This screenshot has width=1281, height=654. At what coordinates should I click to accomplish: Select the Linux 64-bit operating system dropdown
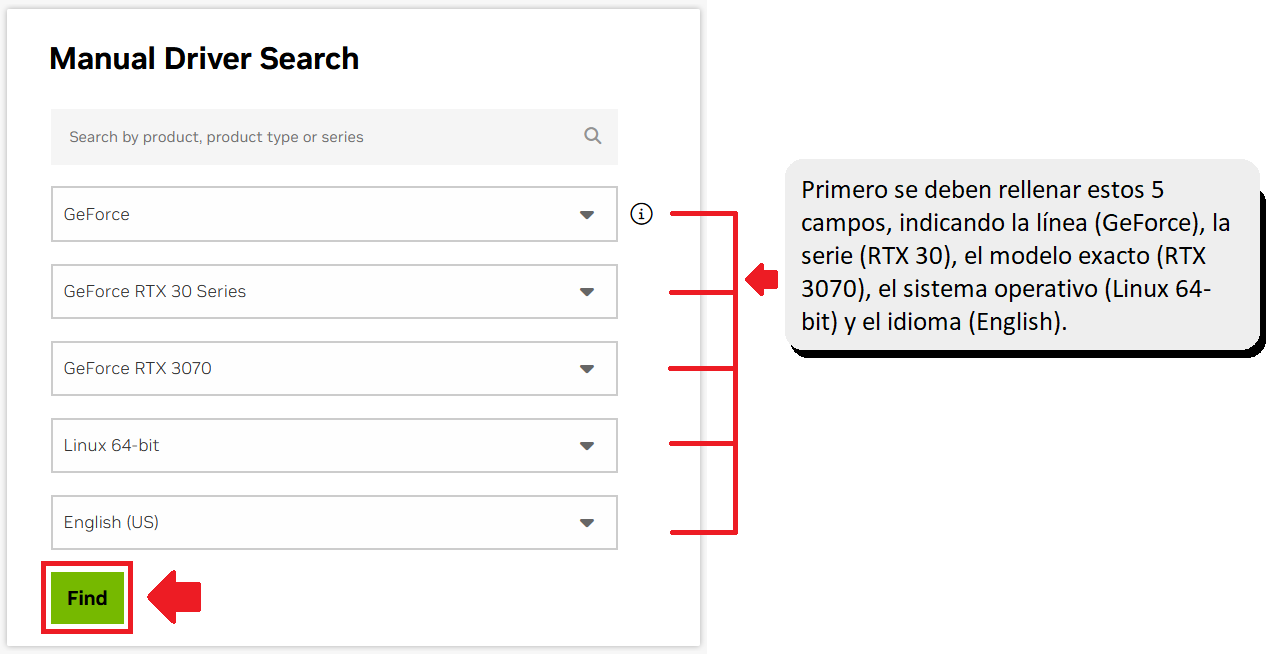click(334, 445)
